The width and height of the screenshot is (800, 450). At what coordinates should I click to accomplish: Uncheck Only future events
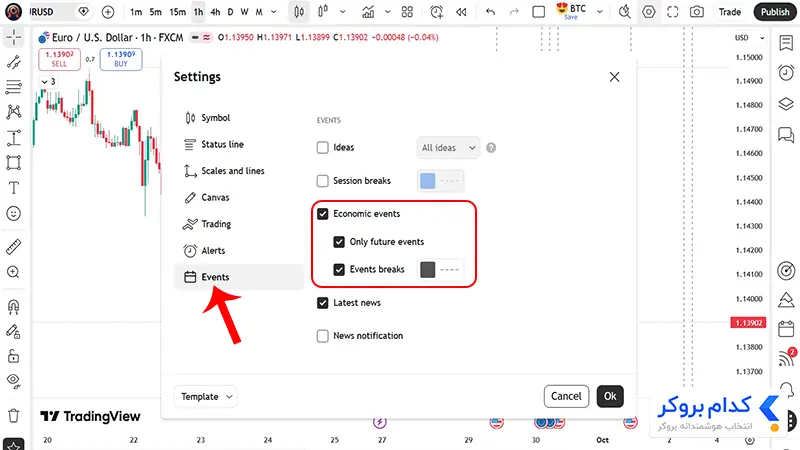pos(339,242)
